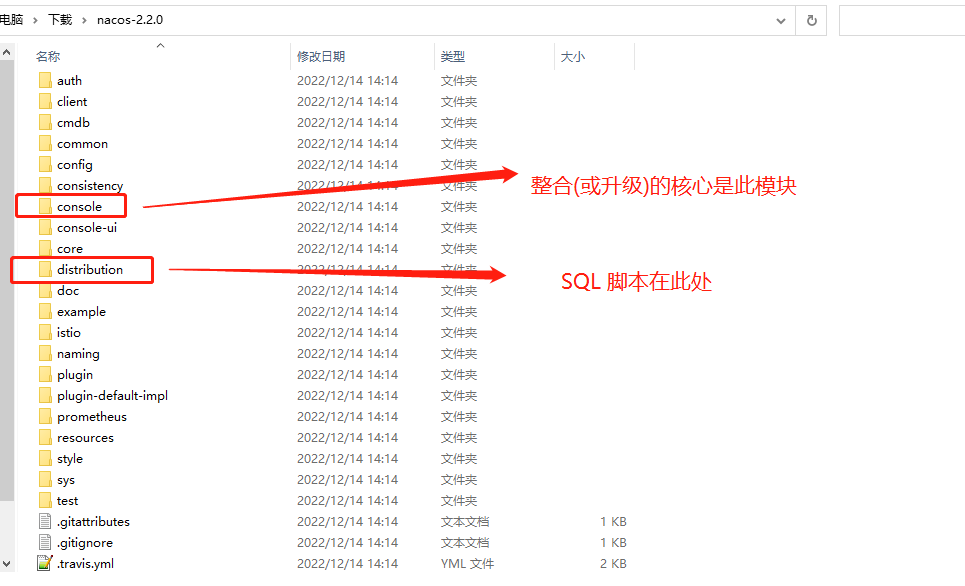Click the test folder icon

tap(45, 500)
